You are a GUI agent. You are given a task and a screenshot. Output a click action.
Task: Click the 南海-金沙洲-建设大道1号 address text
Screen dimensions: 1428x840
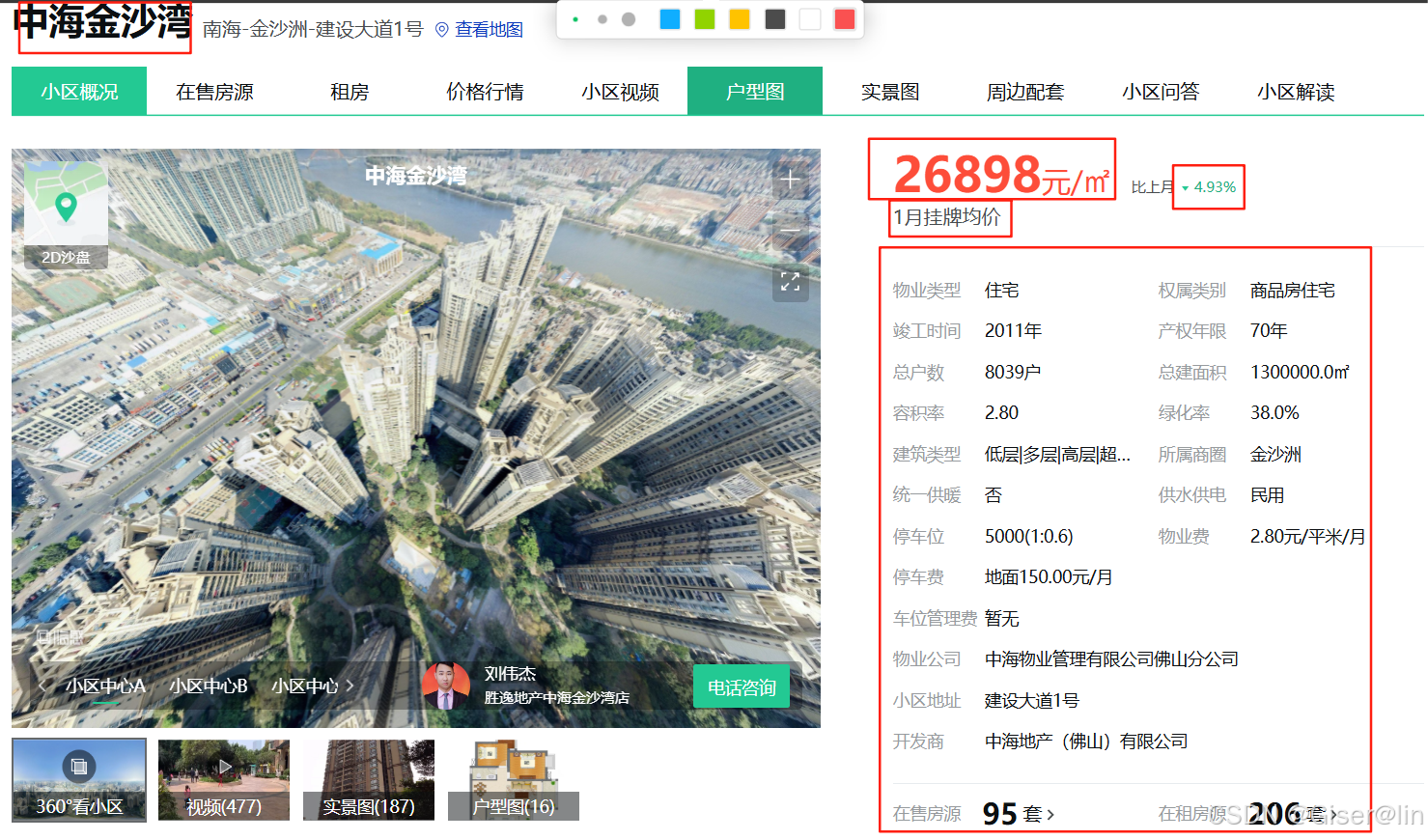coord(313,30)
